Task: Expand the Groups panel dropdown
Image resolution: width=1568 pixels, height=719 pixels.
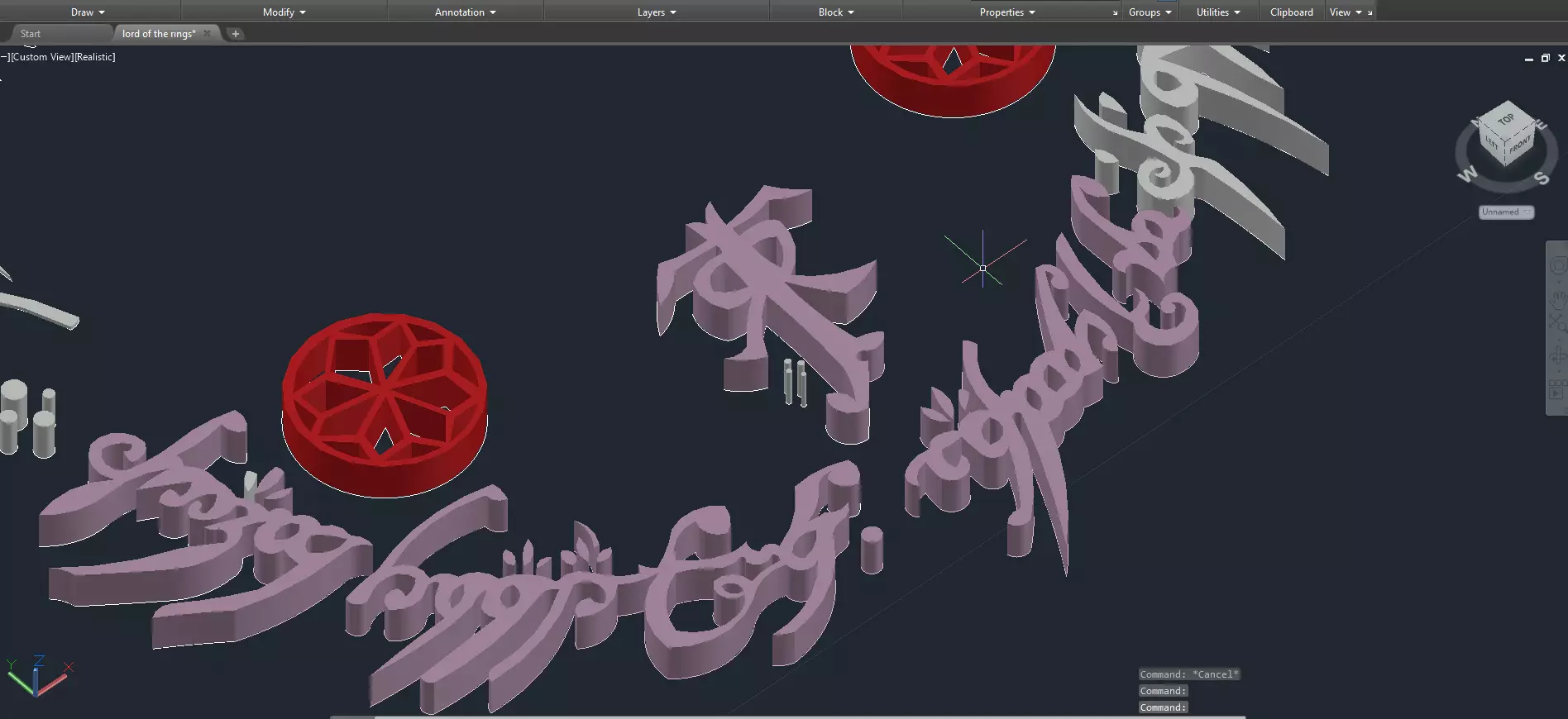Action: pos(1150,12)
